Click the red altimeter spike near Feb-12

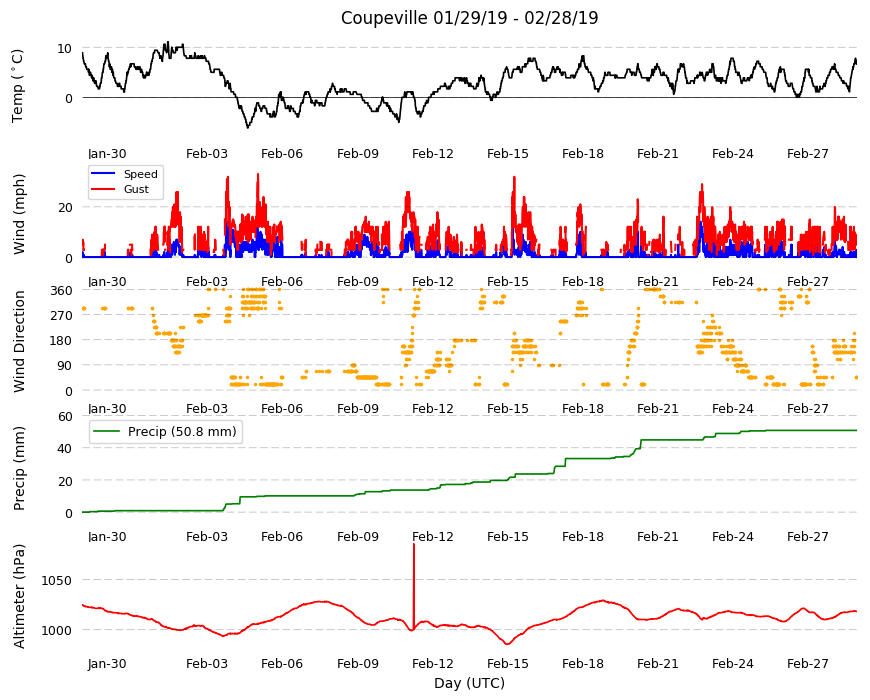coord(414,585)
